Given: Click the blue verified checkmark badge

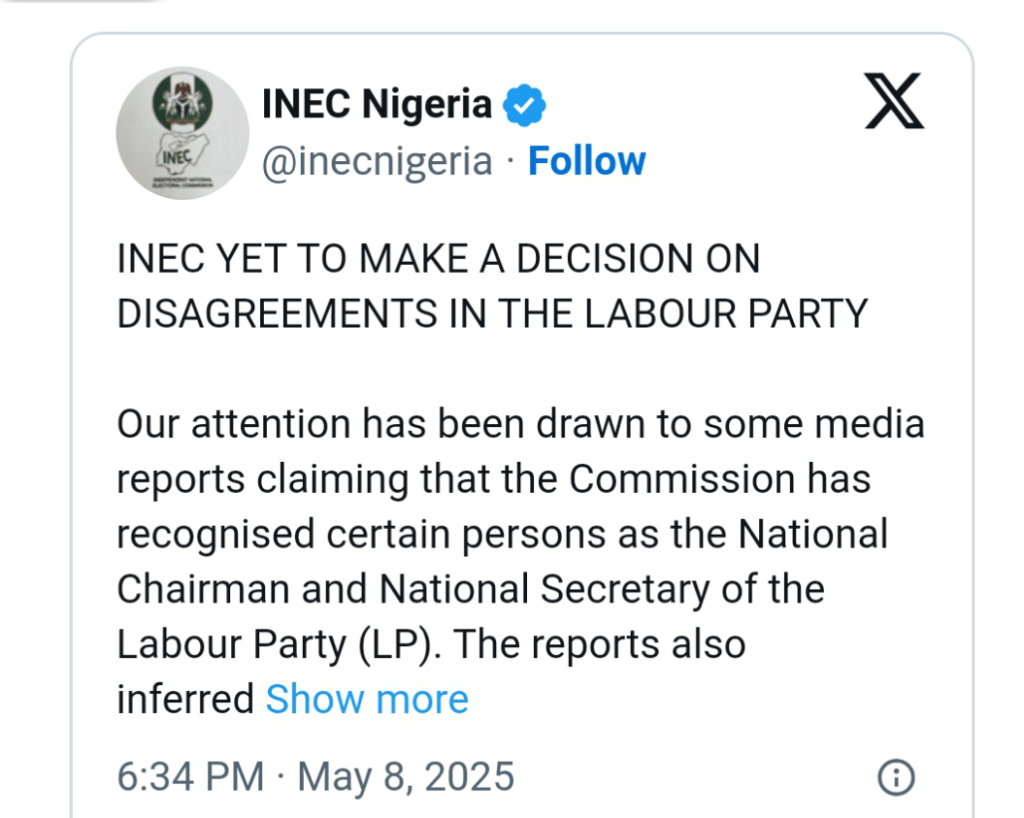Looking at the screenshot, I should [524, 105].
